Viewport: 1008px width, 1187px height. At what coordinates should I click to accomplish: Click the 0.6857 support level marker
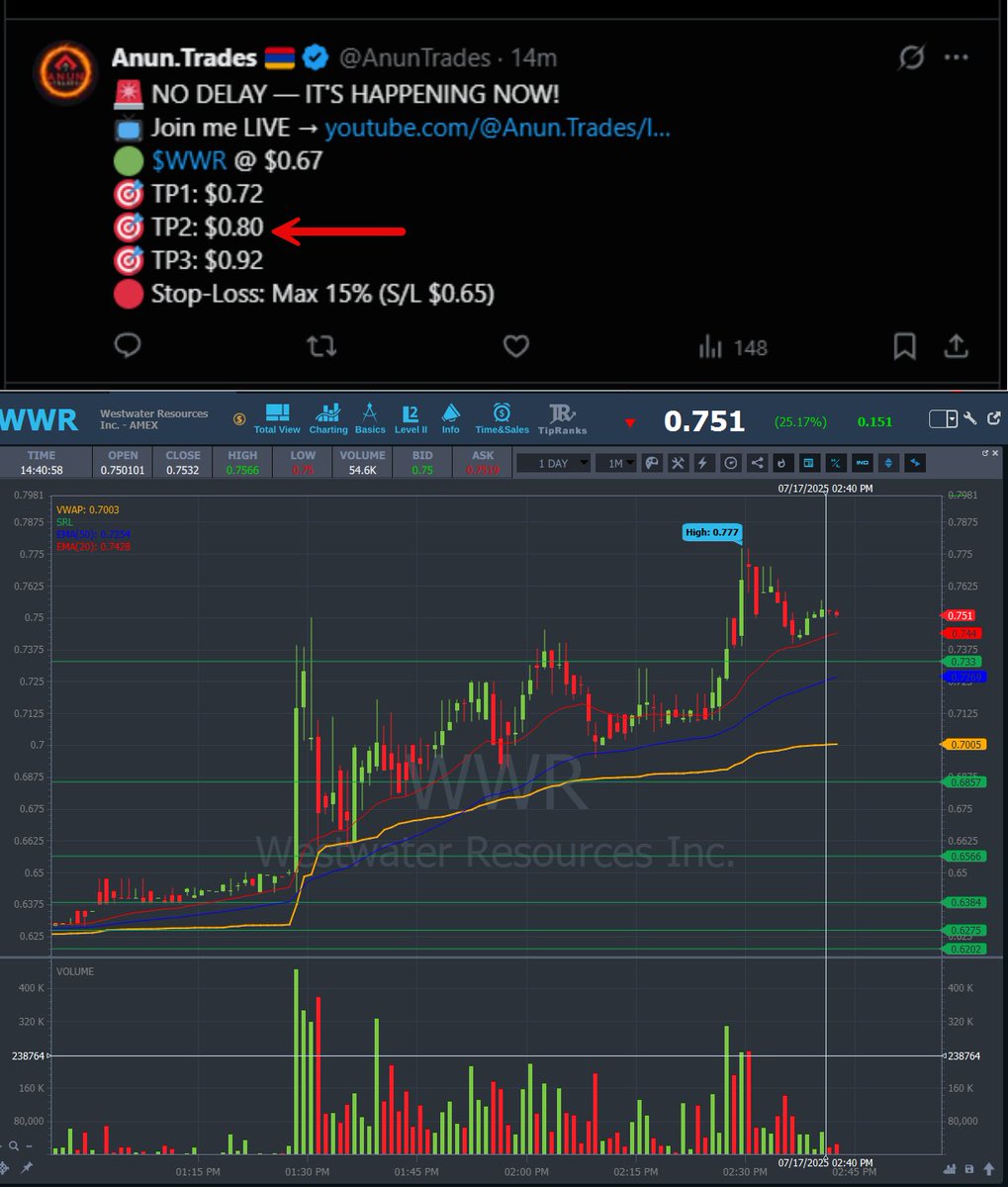click(966, 781)
